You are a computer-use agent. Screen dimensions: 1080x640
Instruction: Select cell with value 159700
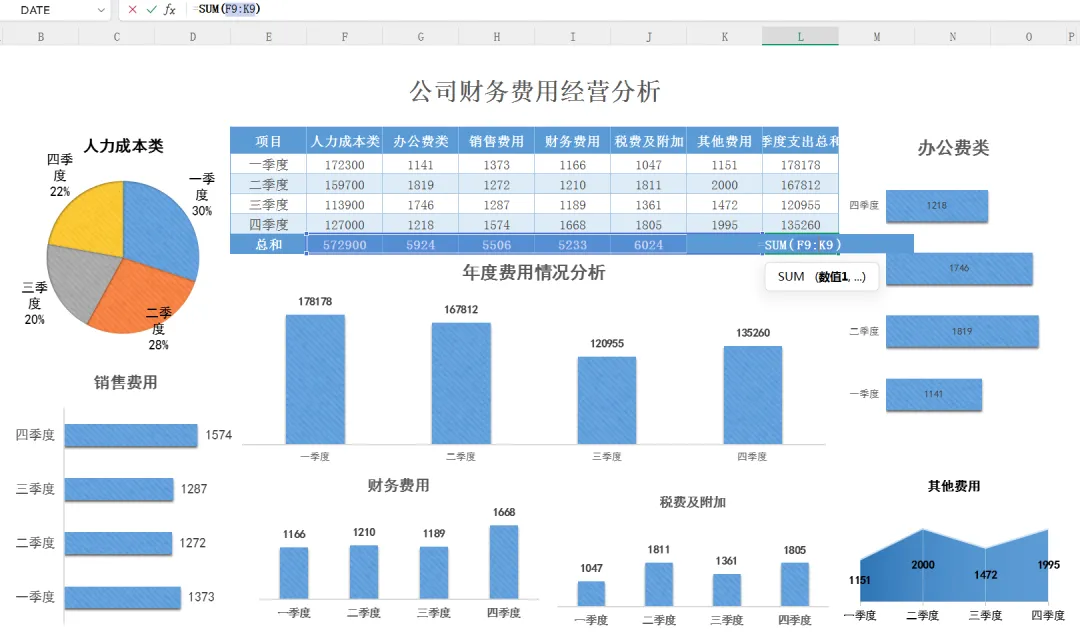pos(344,185)
